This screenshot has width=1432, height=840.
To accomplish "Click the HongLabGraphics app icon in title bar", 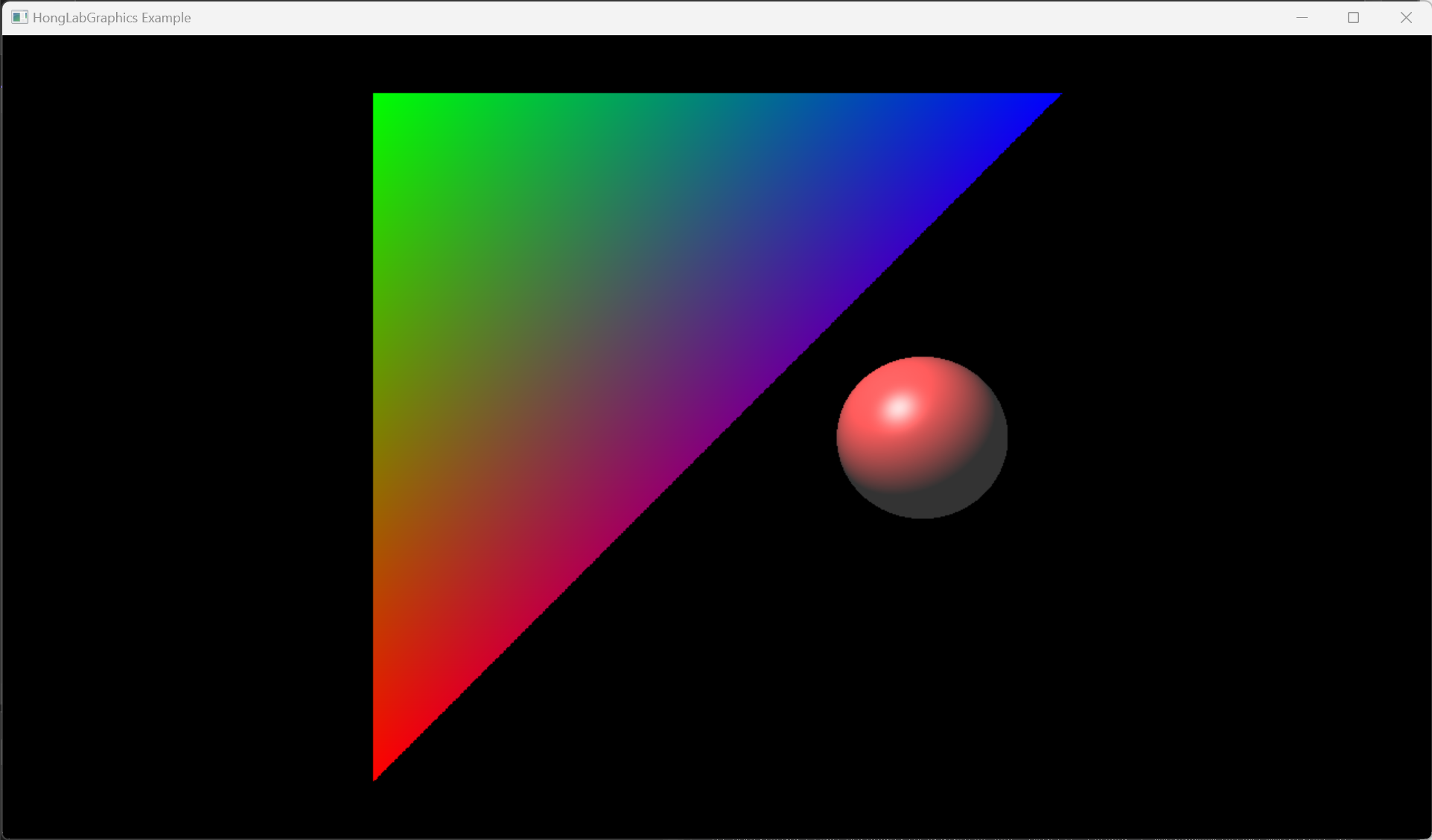I will pyautogui.click(x=19, y=17).
